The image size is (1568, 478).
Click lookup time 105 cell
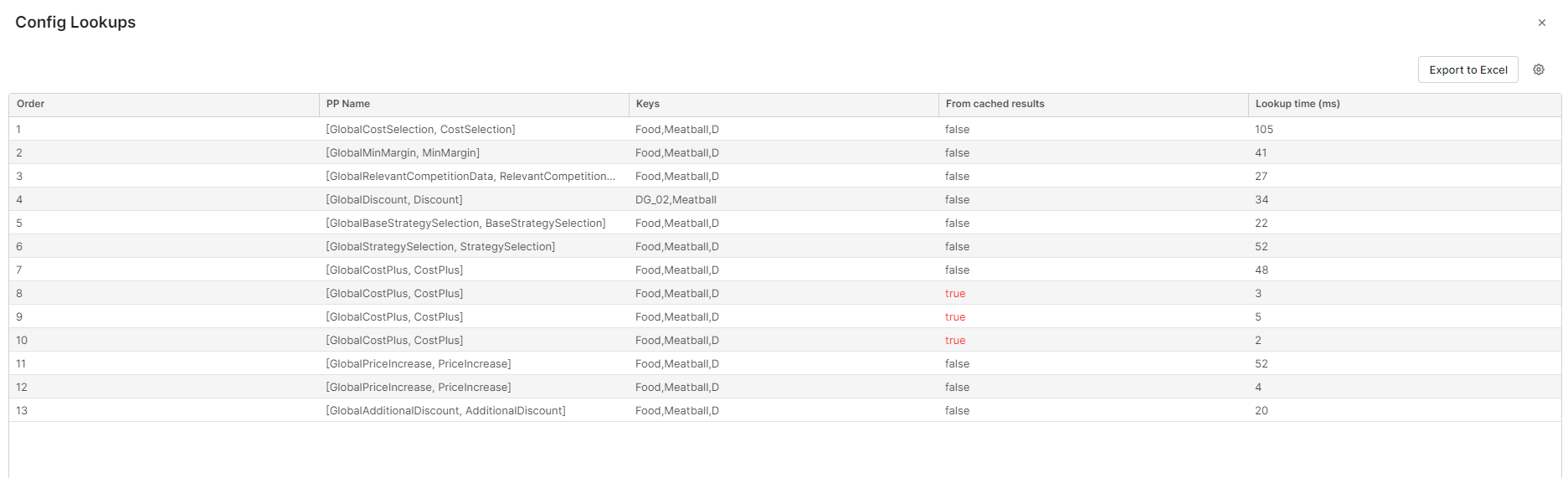coord(1264,129)
